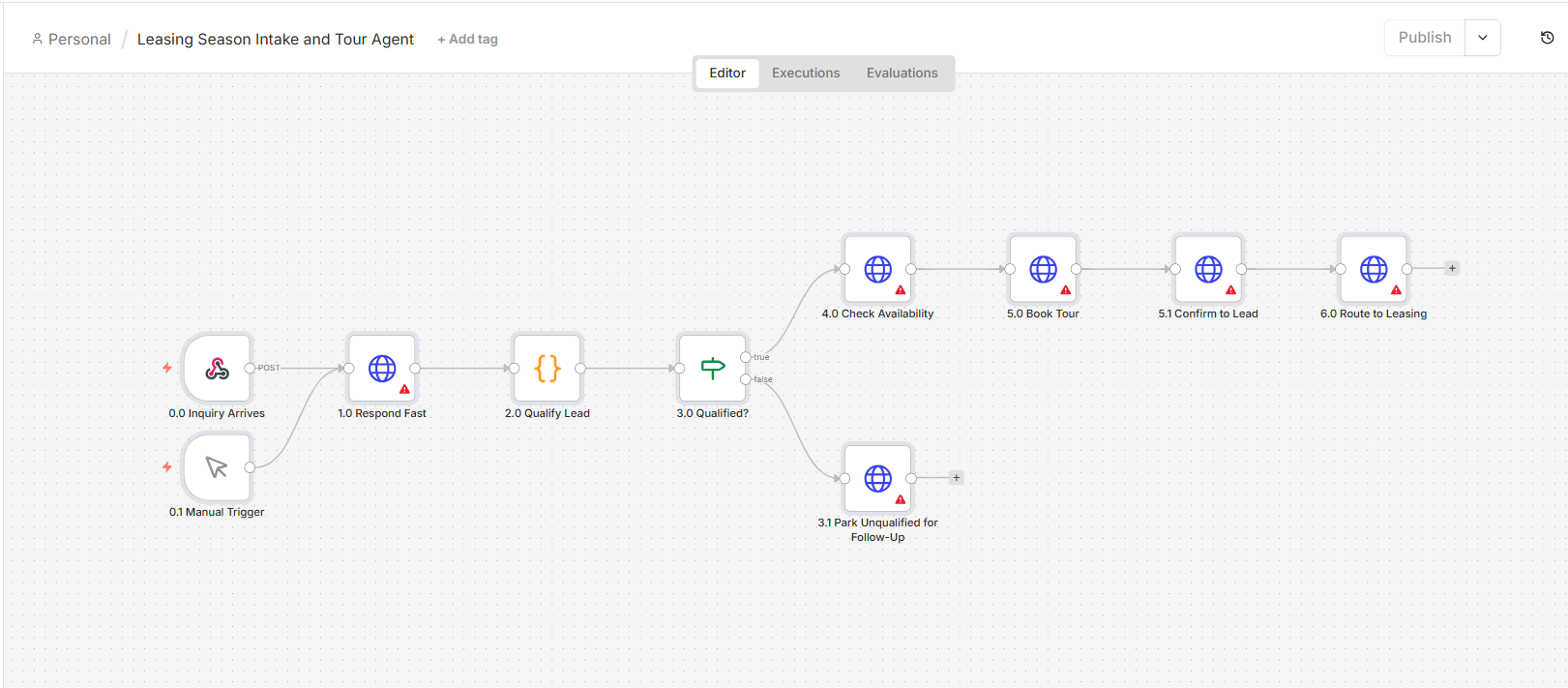Click the warning icon on 1.0 Respond Fast

tap(405, 390)
